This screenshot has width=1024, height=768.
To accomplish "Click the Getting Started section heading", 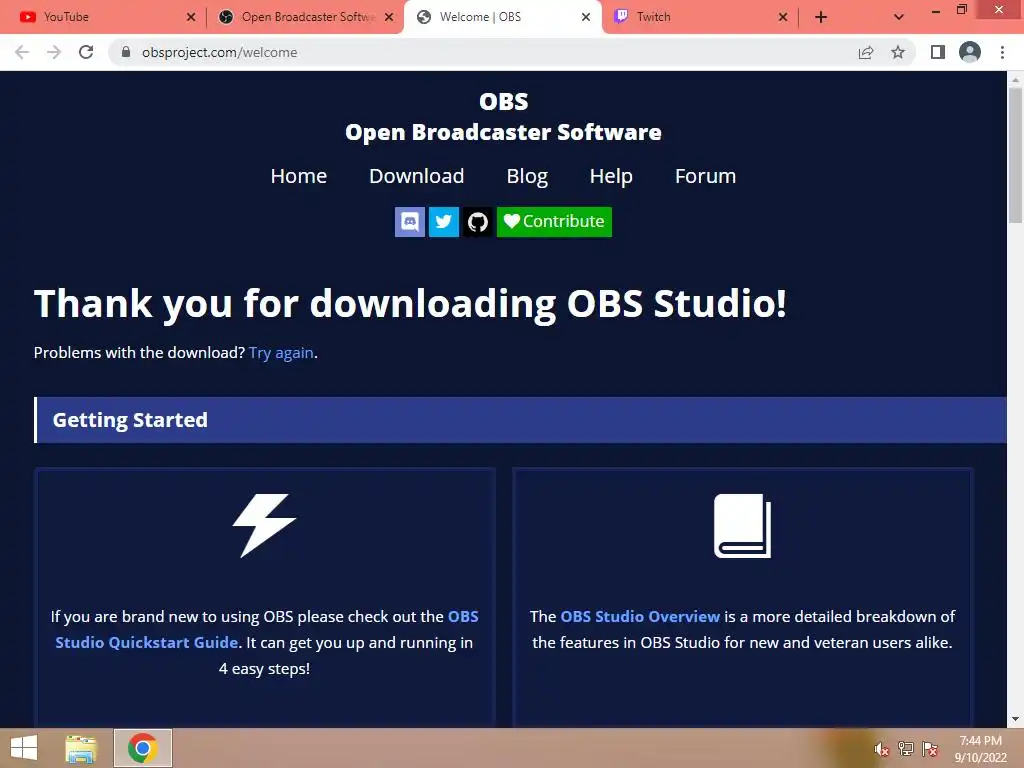I will click(130, 420).
